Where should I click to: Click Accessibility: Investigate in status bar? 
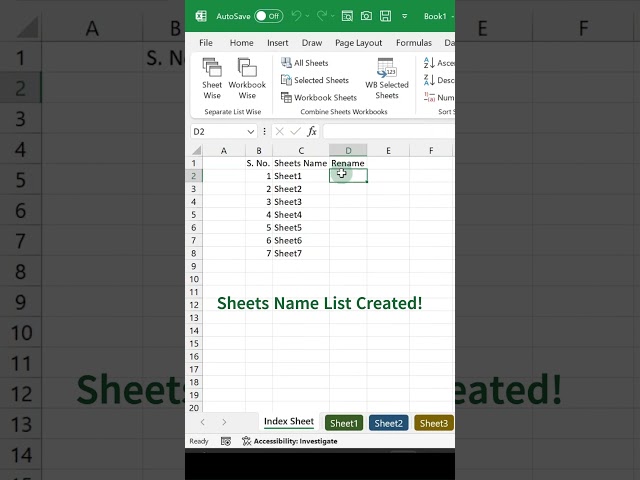(290, 441)
